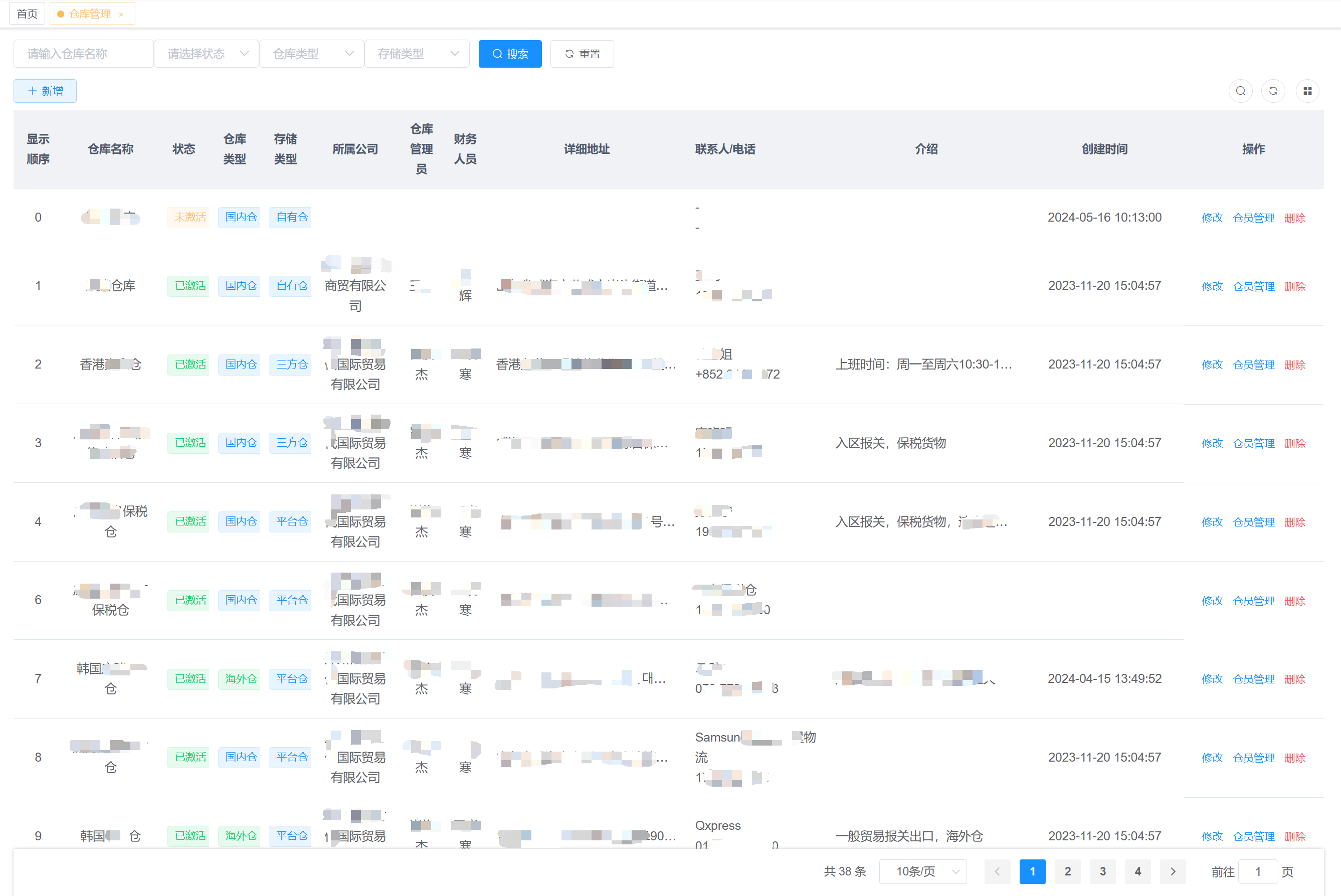
Task: Open the 请选择状态 status dropdown
Action: [206, 54]
